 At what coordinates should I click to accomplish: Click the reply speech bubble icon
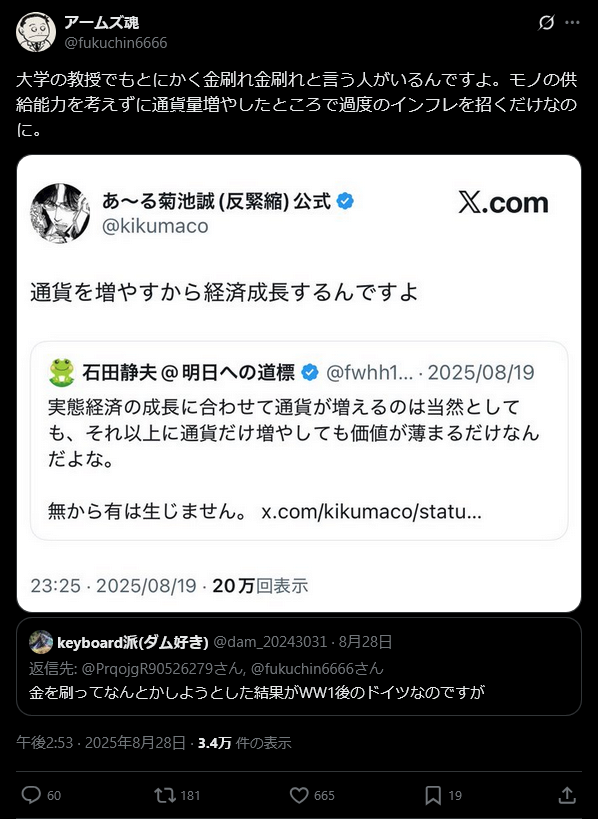pyautogui.click(x=31, y=795)
